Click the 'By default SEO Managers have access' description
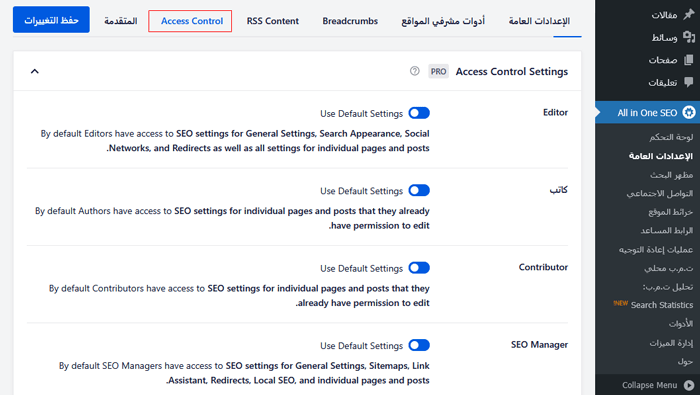Screen dimensions: 700x395 pos(244,373)
